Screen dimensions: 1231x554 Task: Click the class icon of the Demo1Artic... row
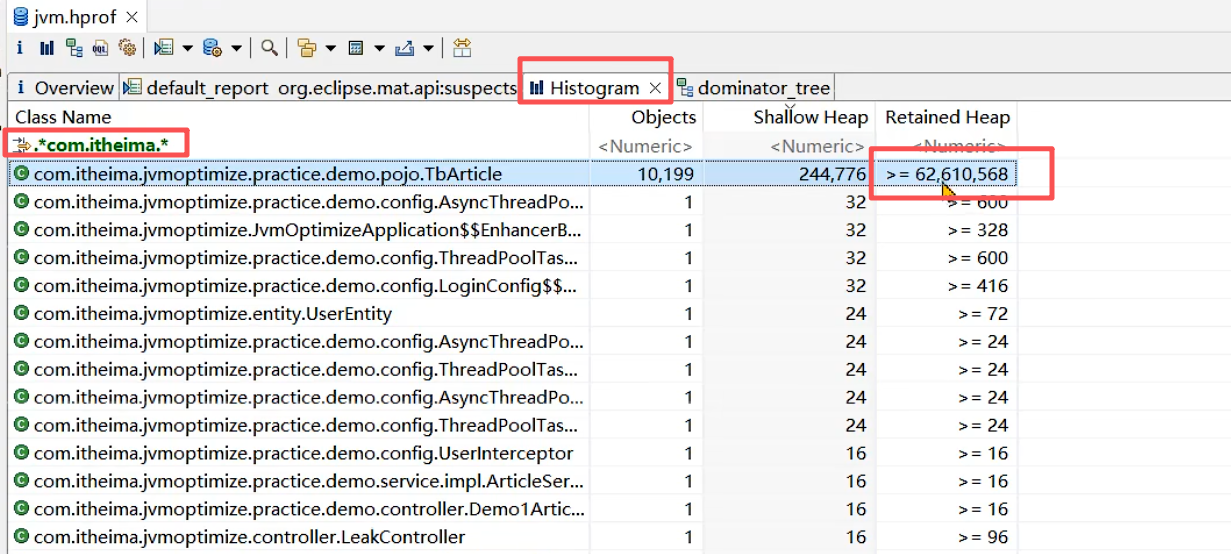click(x=21, y=509)
